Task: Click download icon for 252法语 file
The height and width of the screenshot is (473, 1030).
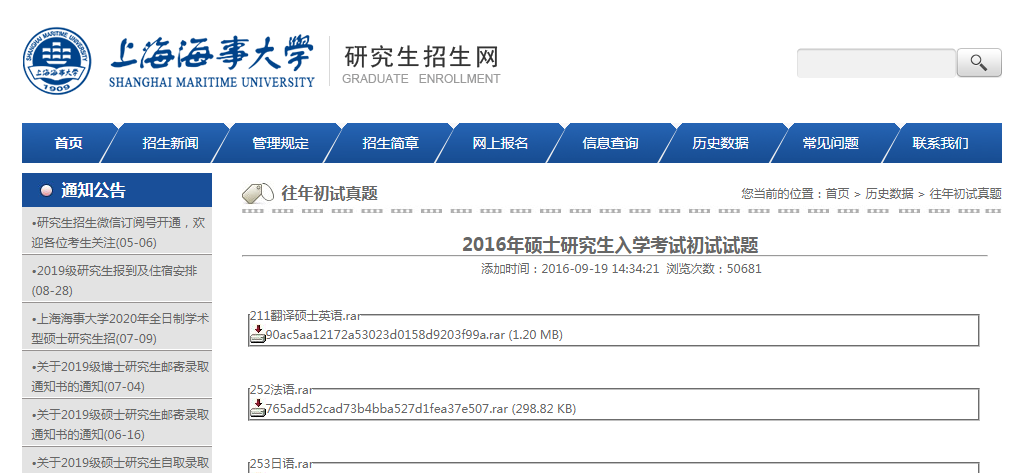Action: pos(257,408)
